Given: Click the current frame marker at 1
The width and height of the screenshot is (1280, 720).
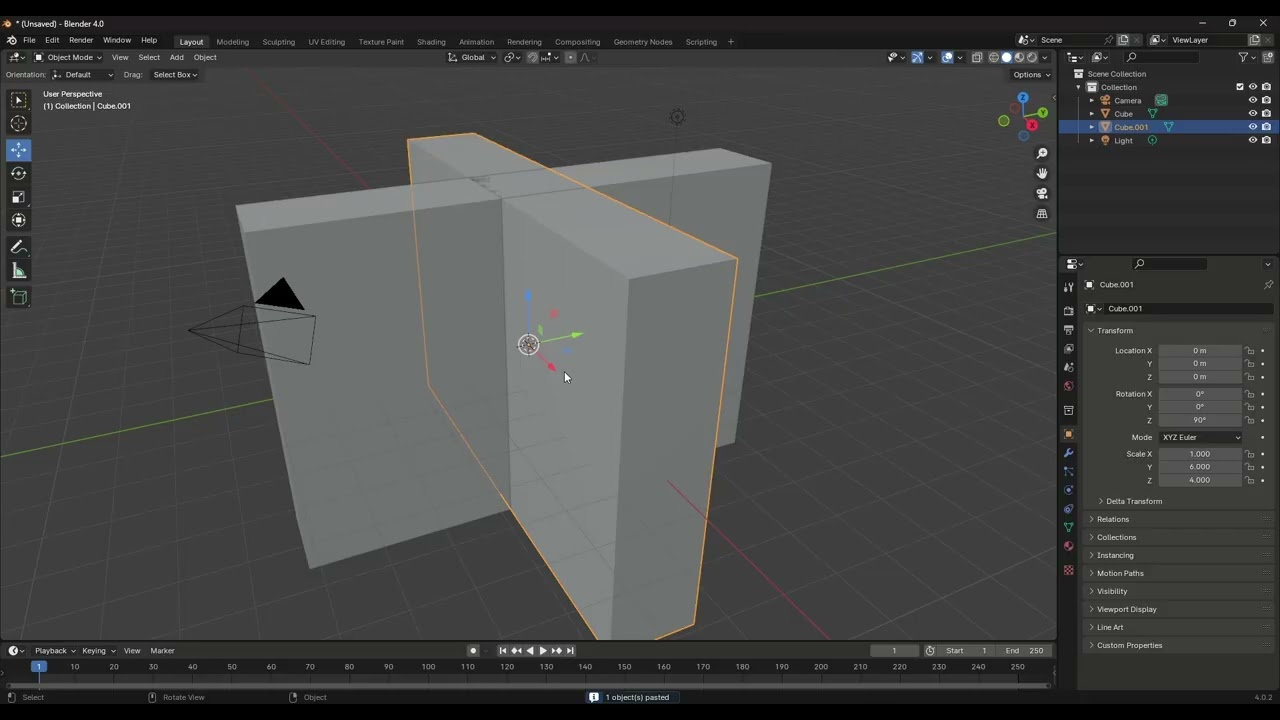Looking at the screenshot, I should pos(39,667).
